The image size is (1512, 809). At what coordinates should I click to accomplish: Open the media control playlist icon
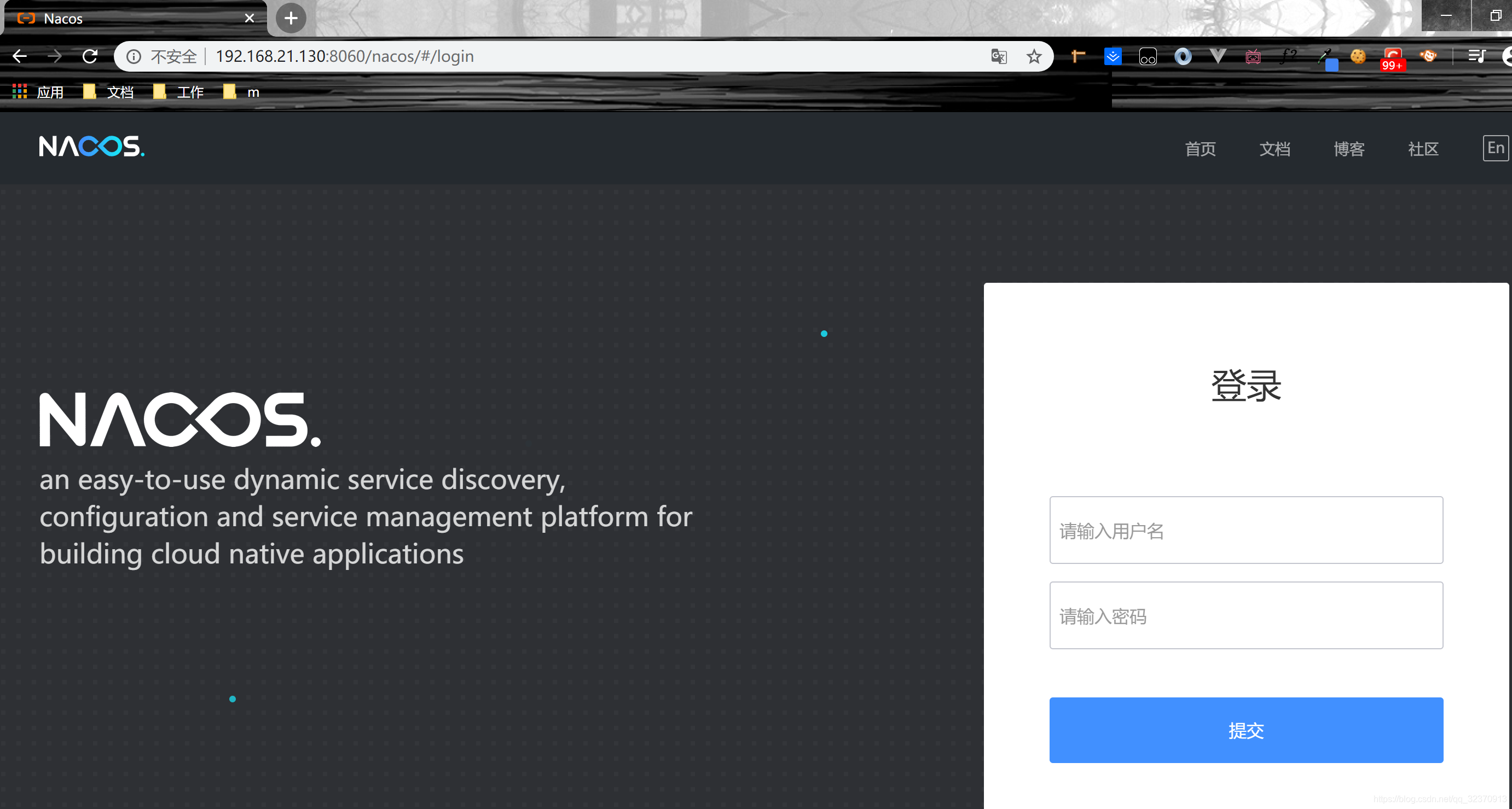coord(1477,56)
